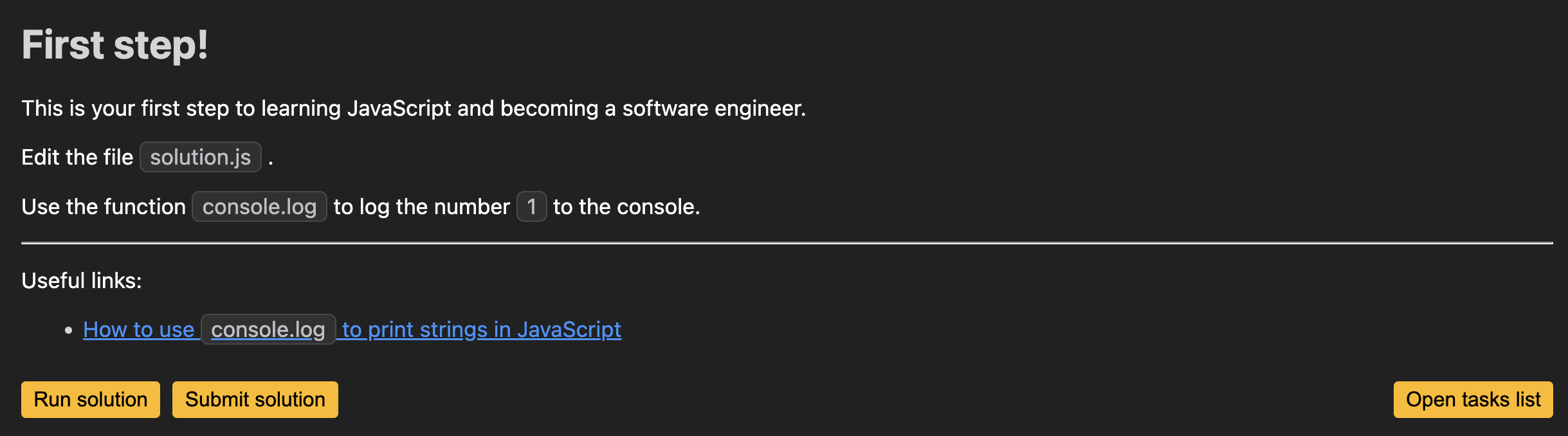Select the solution.js inline code label

coord(201,157)
